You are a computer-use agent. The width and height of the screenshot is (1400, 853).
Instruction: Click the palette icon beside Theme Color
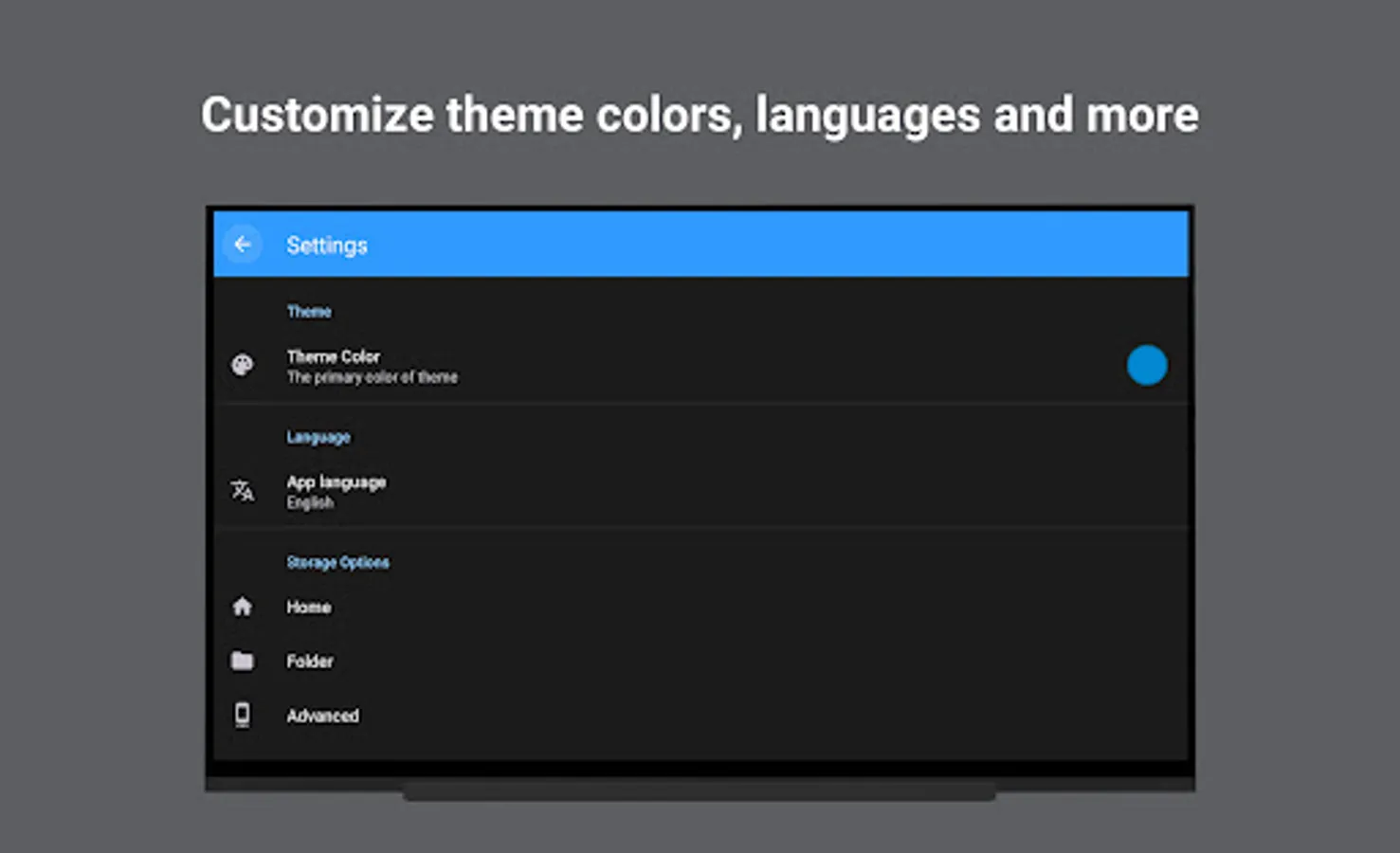coord(243,365)
